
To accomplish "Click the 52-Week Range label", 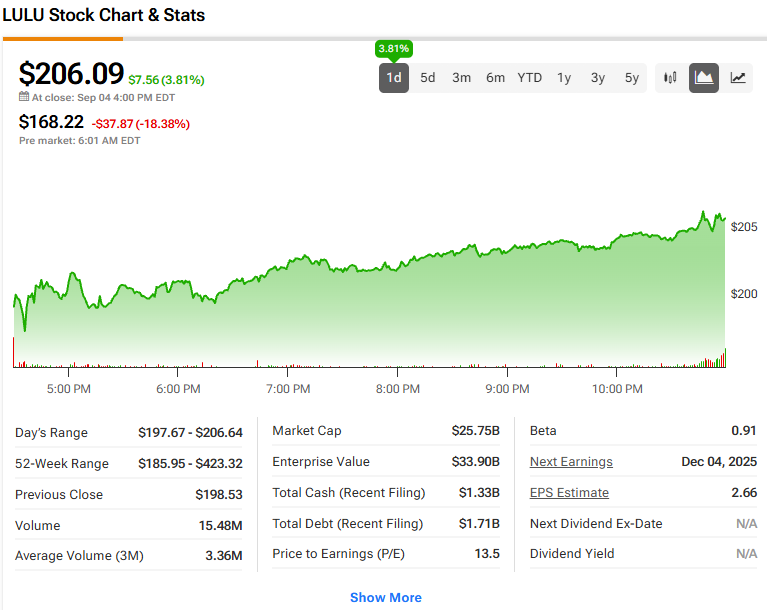I will pyautogui.click(x=62, y=464).
